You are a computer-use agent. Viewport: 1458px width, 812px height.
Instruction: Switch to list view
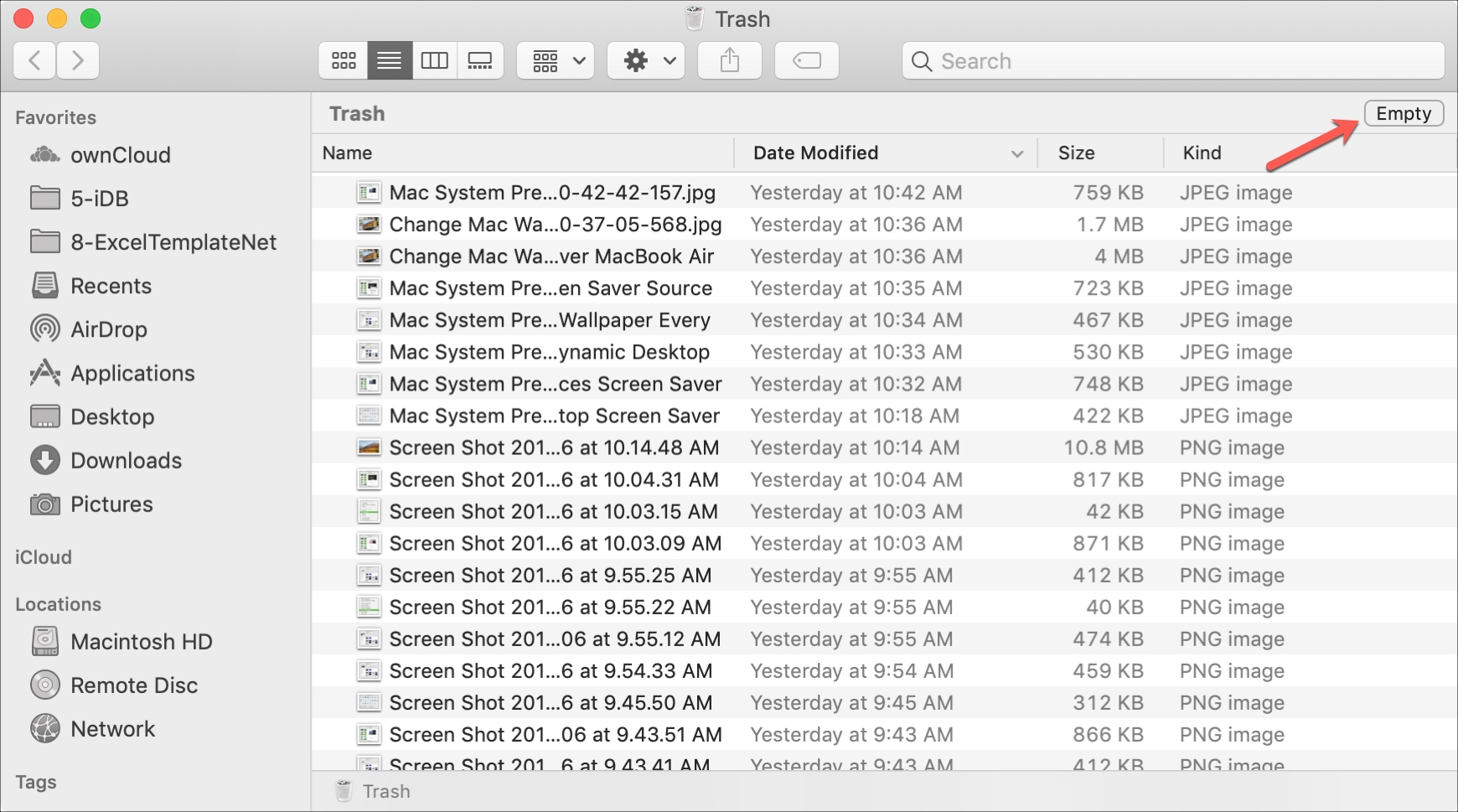click(390, 60)
